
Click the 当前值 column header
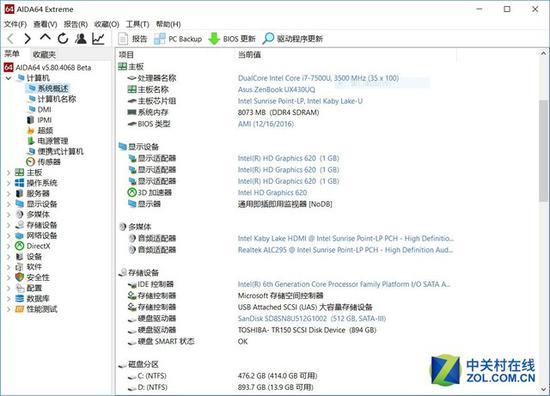249,55
